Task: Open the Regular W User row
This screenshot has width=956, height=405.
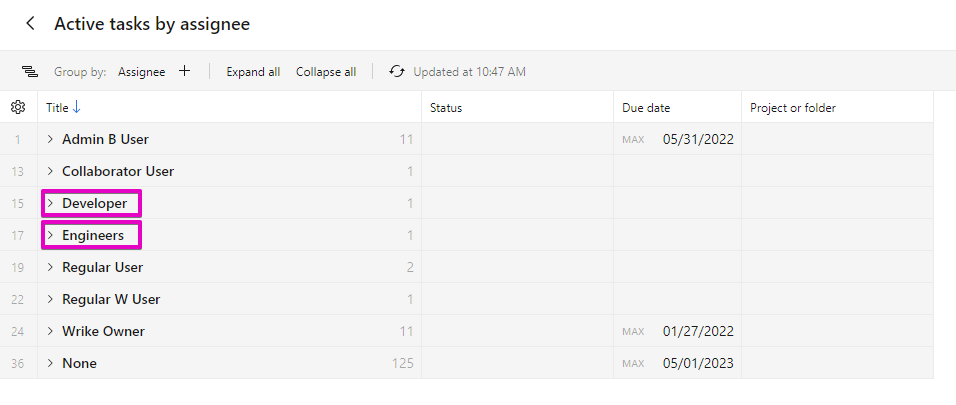Action: pos(111,299)
